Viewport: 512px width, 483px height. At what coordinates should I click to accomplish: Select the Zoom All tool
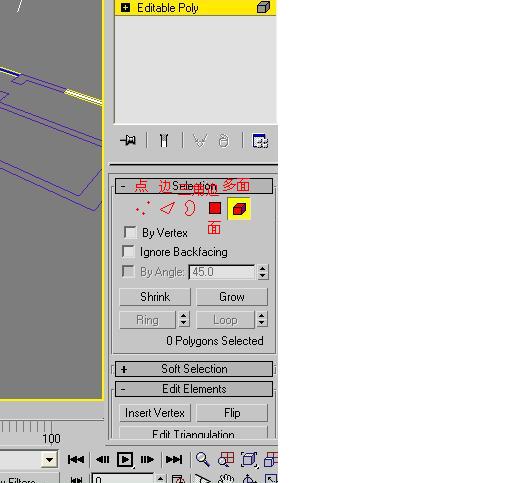click(x=226, y=459)
